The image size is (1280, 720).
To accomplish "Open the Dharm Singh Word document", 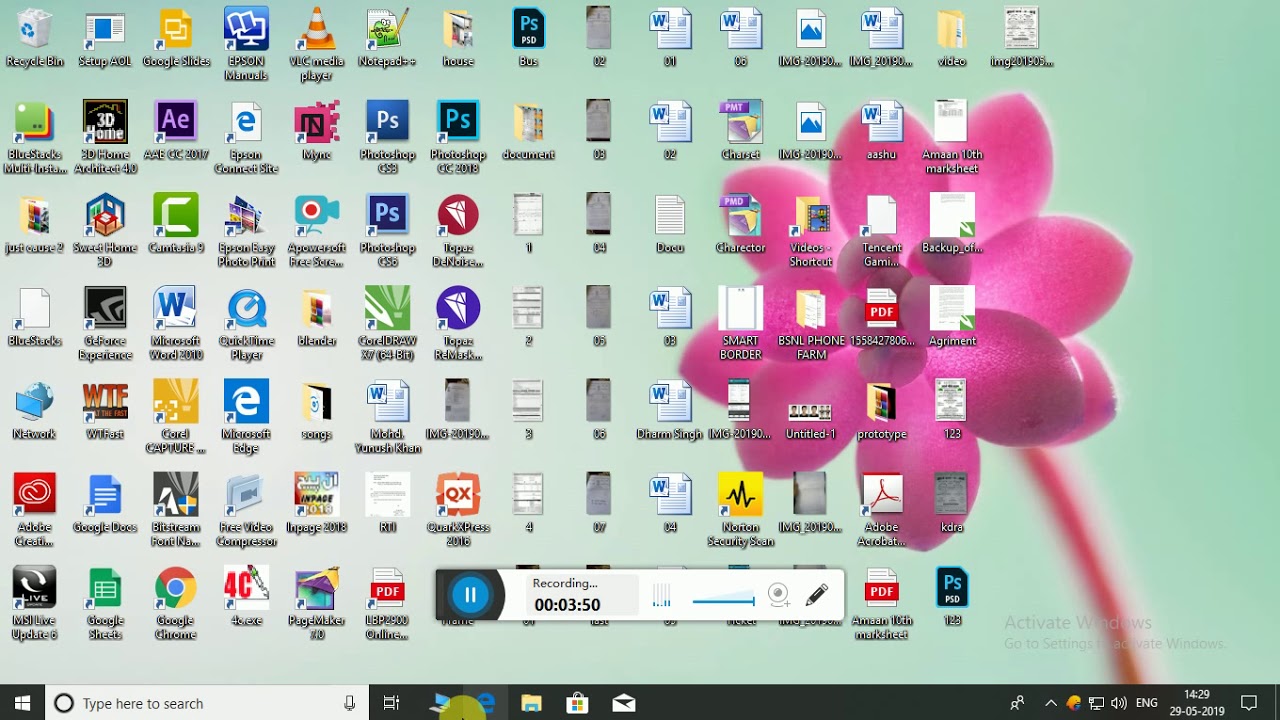I will coord(670,410).
